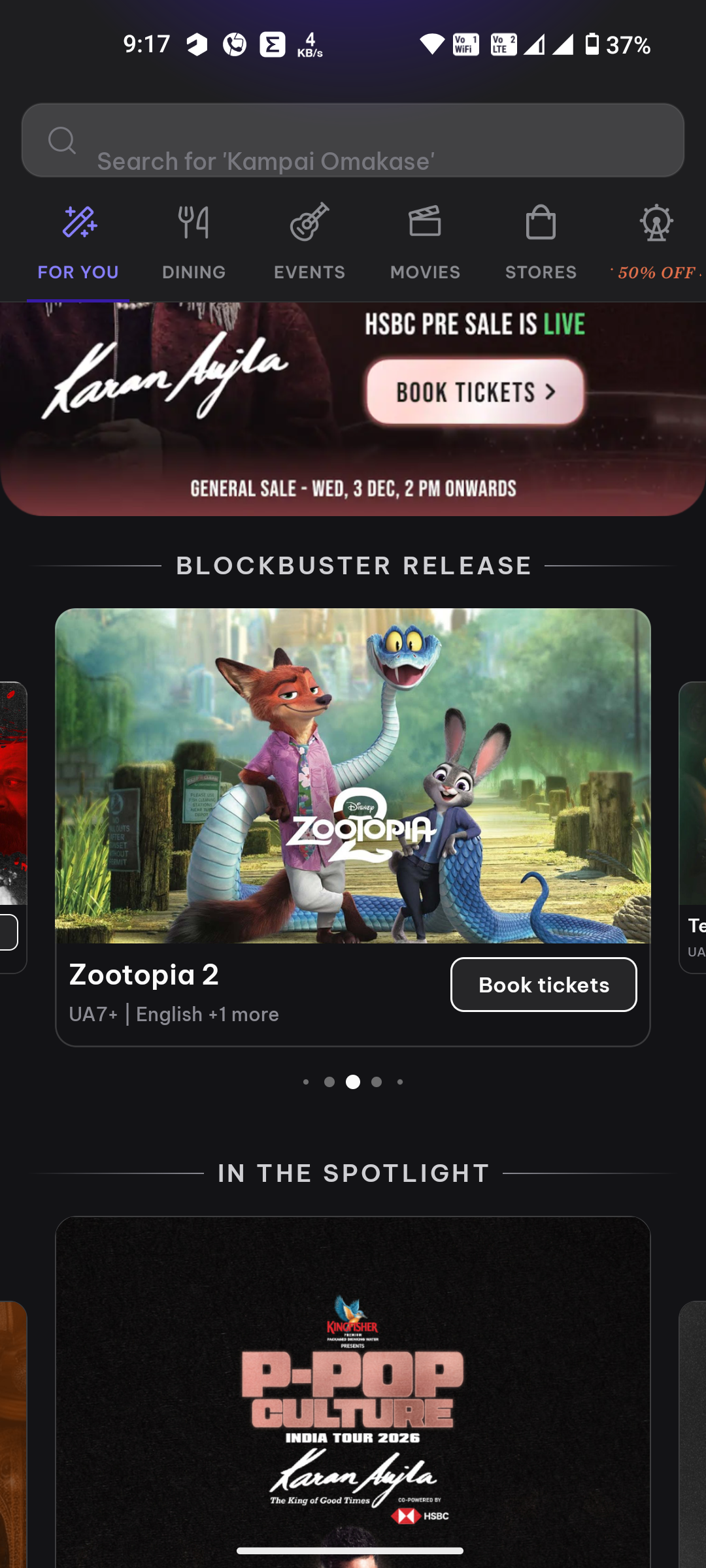Image resolution: width=706 pixels, height=1568 pixels.
Task: Check the battery icon in status bar
Action: [592, 44]
